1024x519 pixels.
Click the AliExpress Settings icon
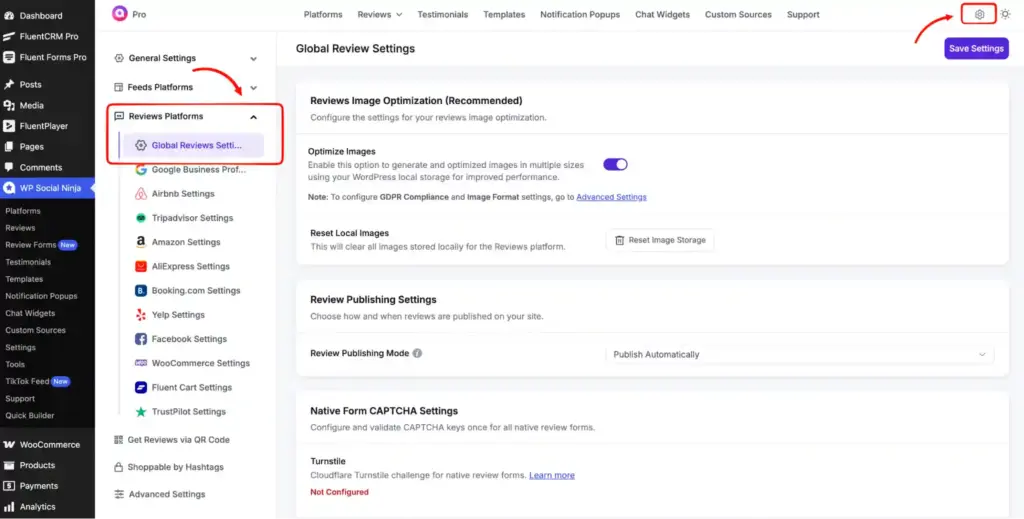(x=140, y=266)
